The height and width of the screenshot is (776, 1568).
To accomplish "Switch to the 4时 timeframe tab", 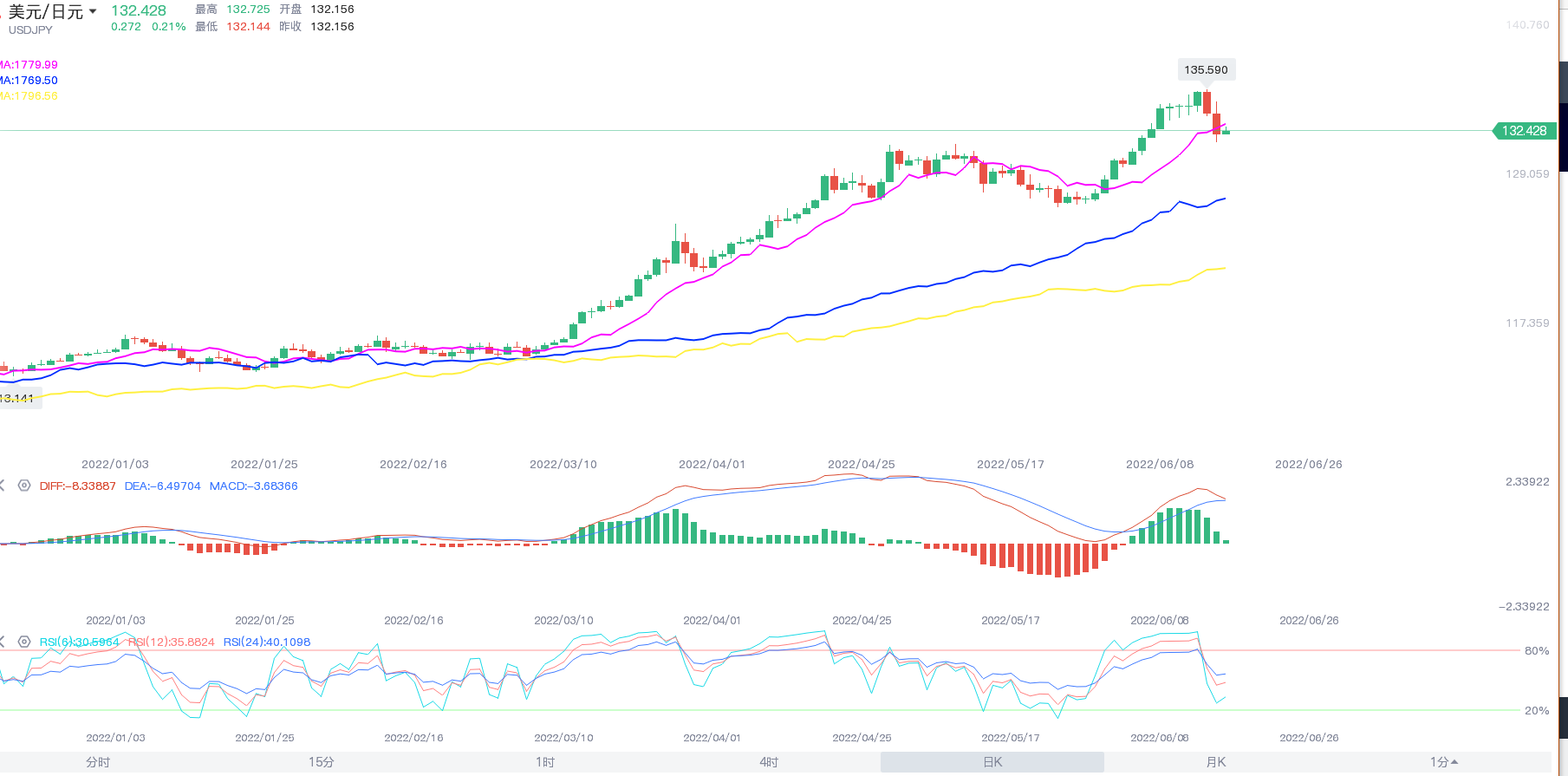I will pyautogui.click(x=769, y=762).
